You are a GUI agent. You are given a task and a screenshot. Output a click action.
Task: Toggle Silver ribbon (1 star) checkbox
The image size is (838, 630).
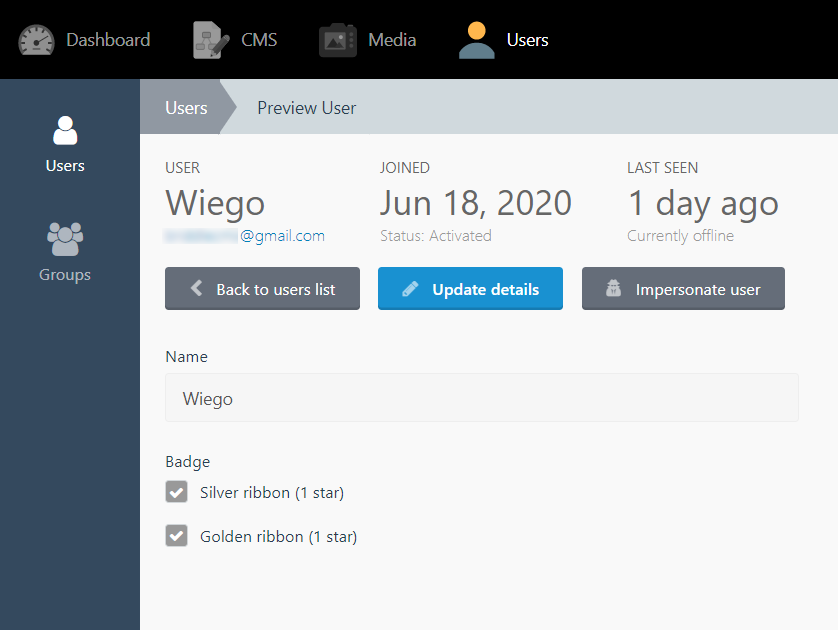(176, 492)
